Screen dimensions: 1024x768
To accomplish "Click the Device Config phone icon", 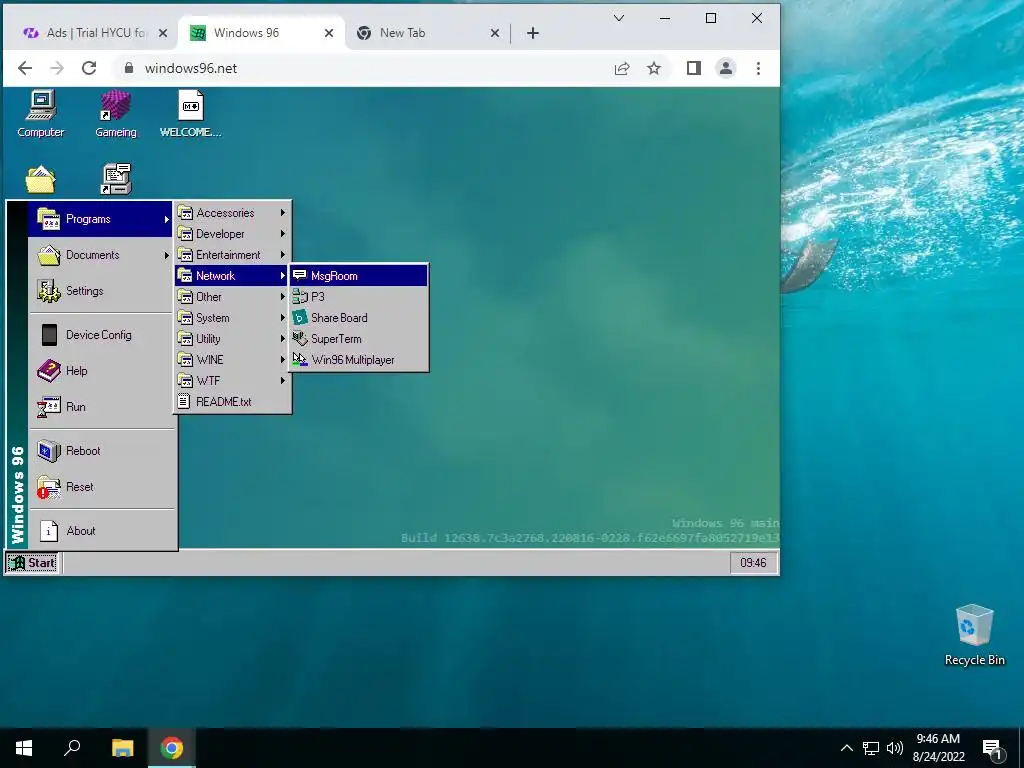I will pyautogui.click(x=49, y=334).
